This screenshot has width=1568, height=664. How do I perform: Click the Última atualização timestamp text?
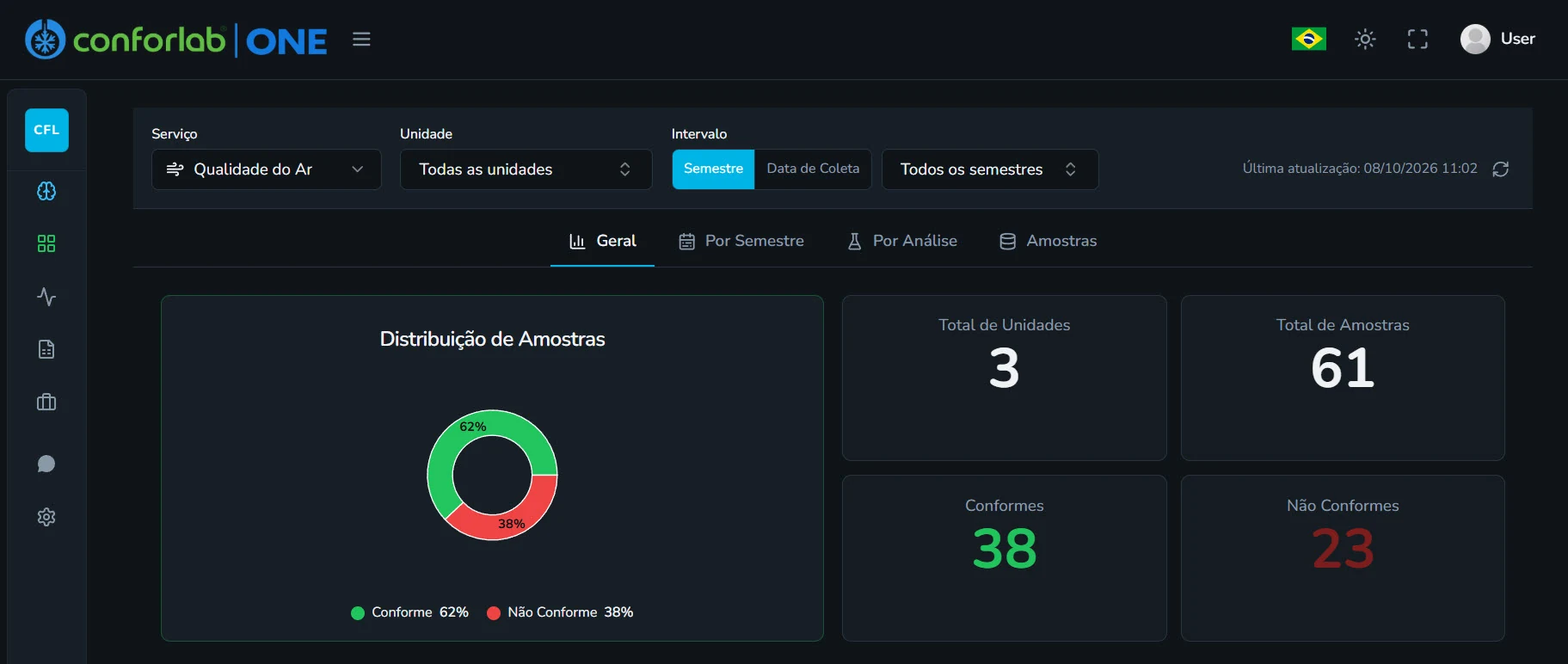(x=1360, y=169)
